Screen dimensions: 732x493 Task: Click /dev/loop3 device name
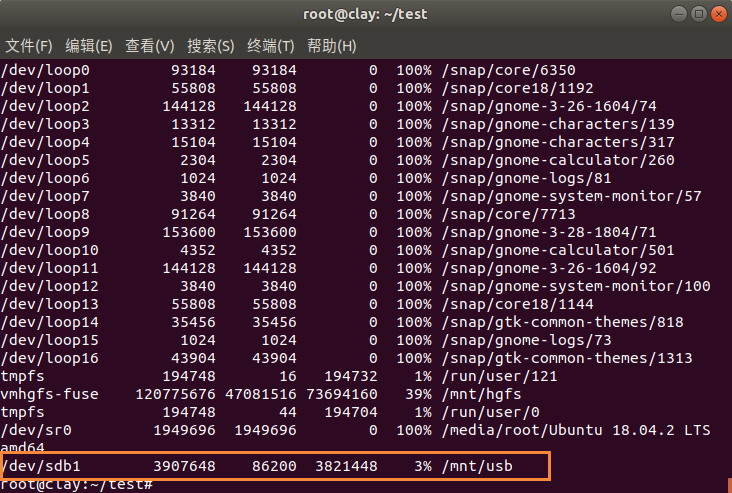(x=45, y=124)
